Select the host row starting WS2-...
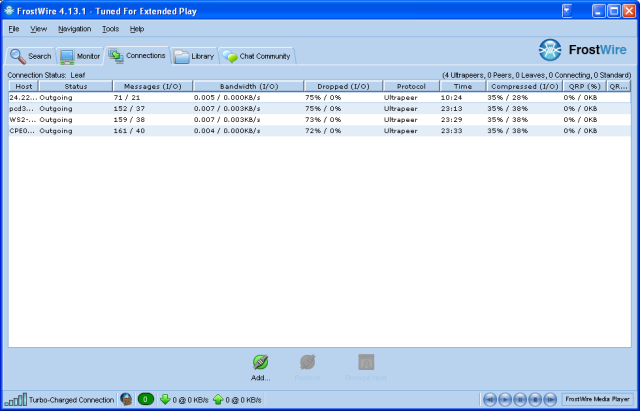Screen dimensions: 640x411 click(x=320, y=120)
